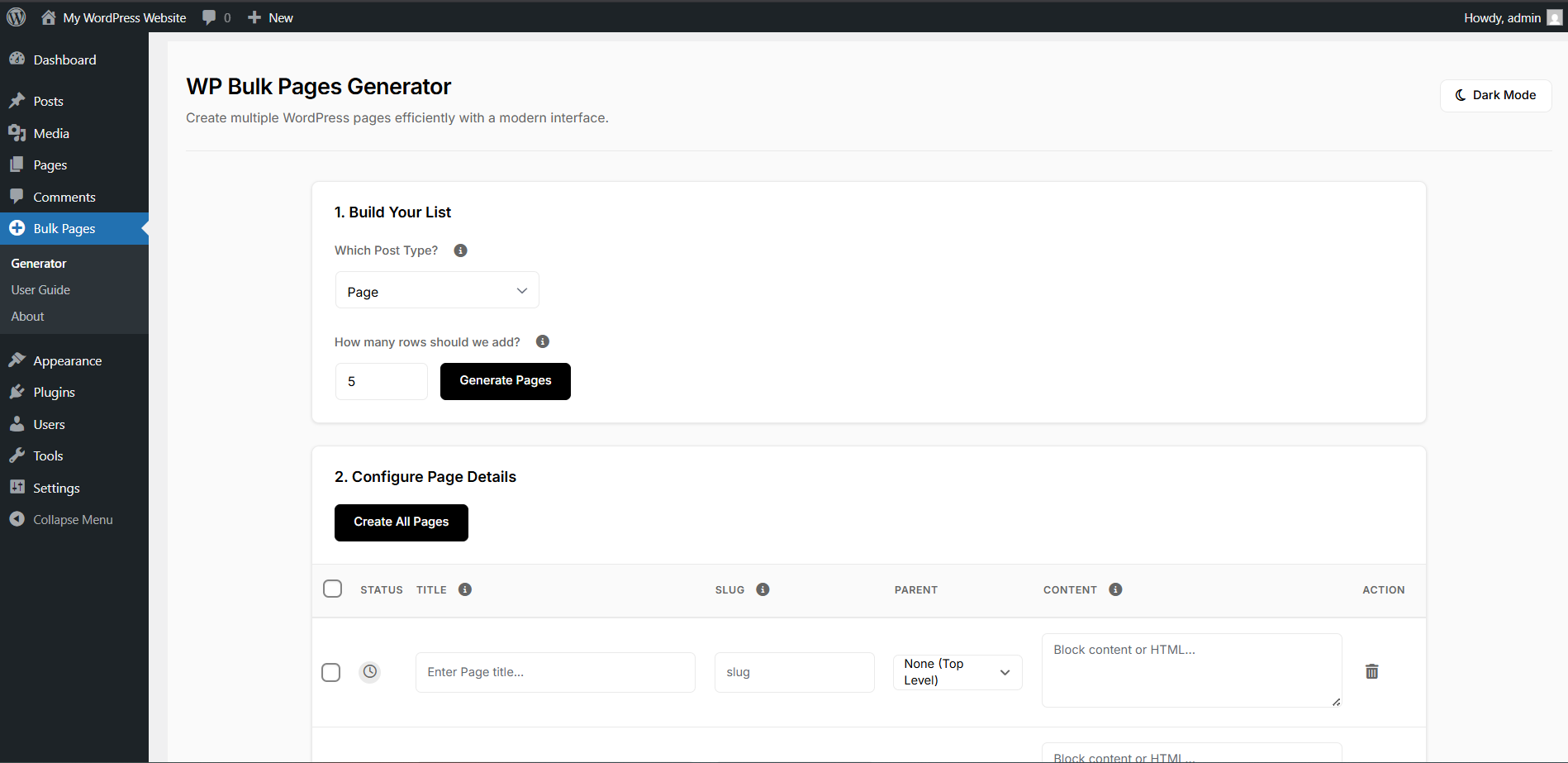
Task: Enable Dark Mode
Action: pos(1494,95)
